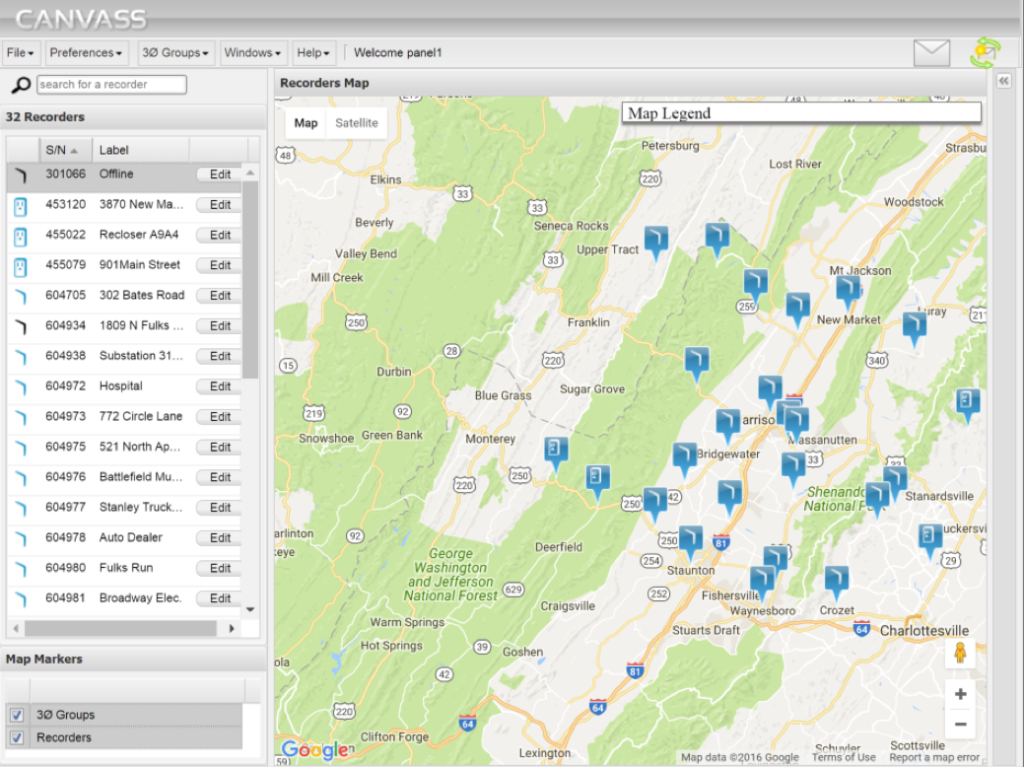1024x767 pixels.
Task: Collapse the map panel with the double-chevron control
Action: [1003, 82]
